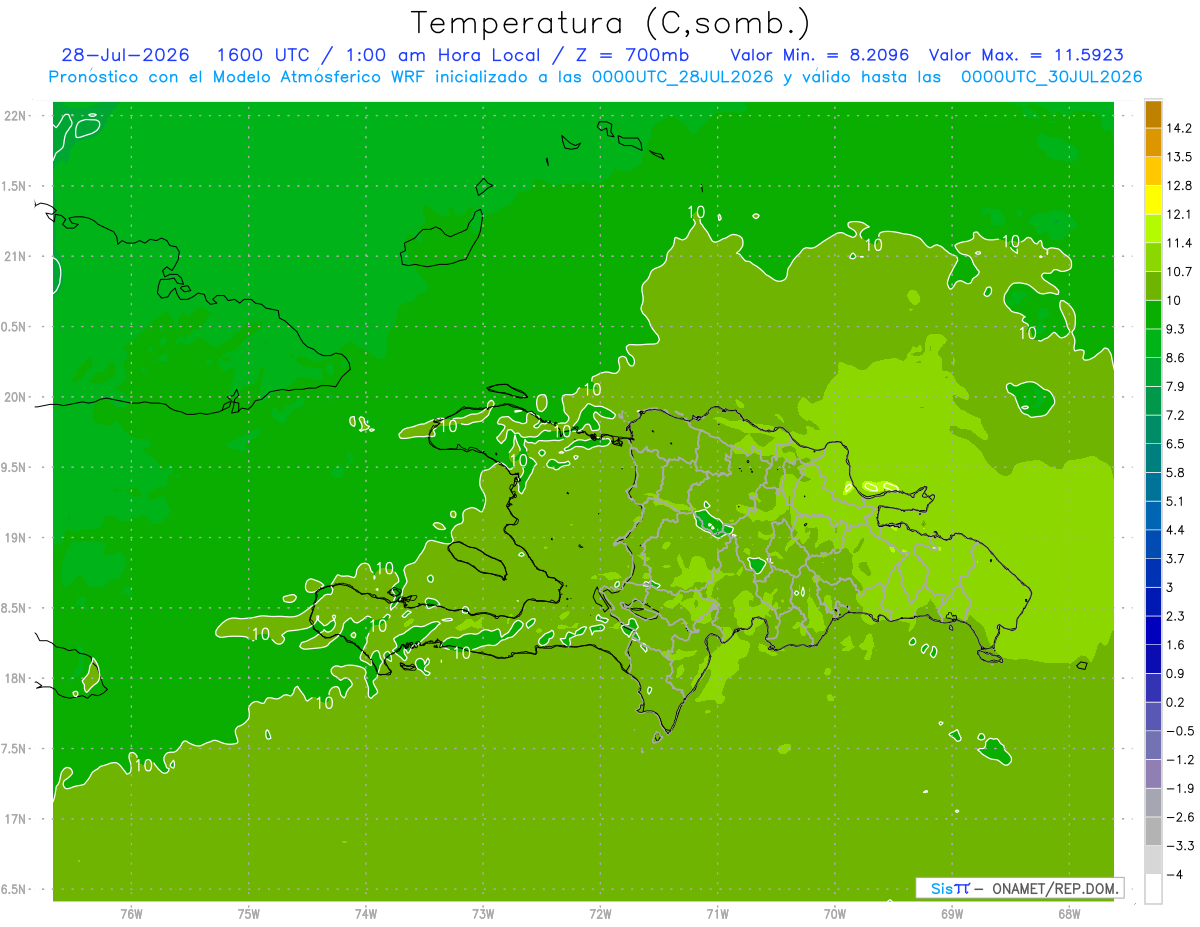The image size is (1200, 927).
Task: Click the '-0.5' colorbar value
Action: pos(1178,731)
